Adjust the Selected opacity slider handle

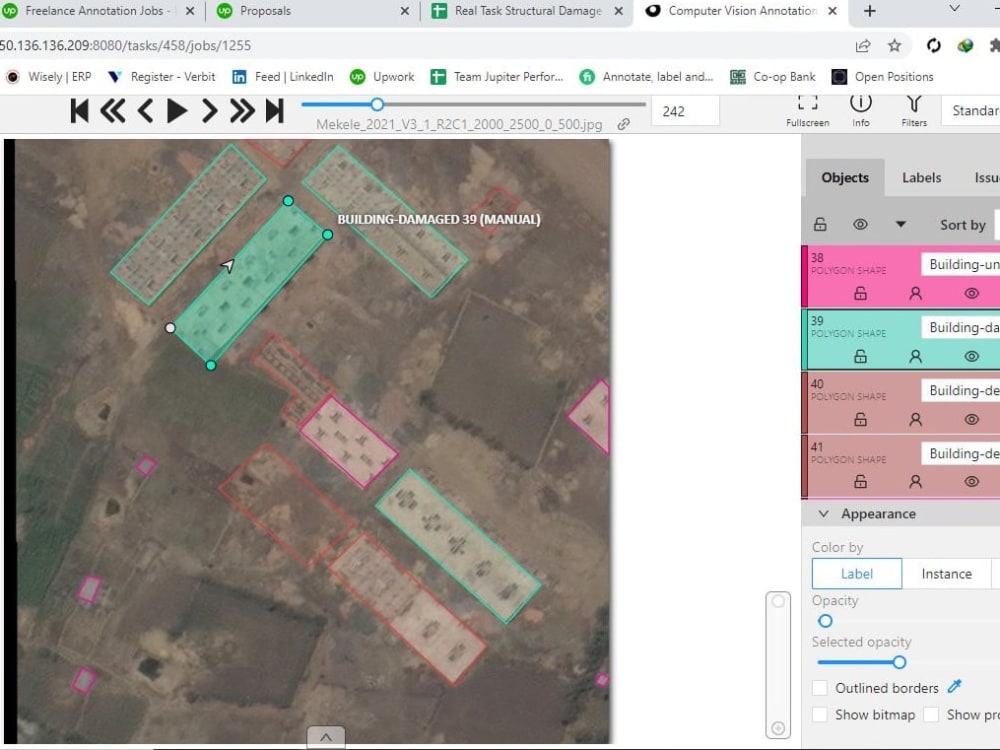click(899, 663)
